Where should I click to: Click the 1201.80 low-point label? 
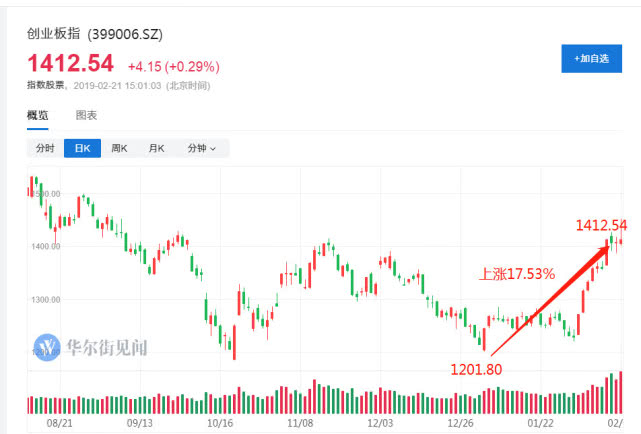click(477, 368)
